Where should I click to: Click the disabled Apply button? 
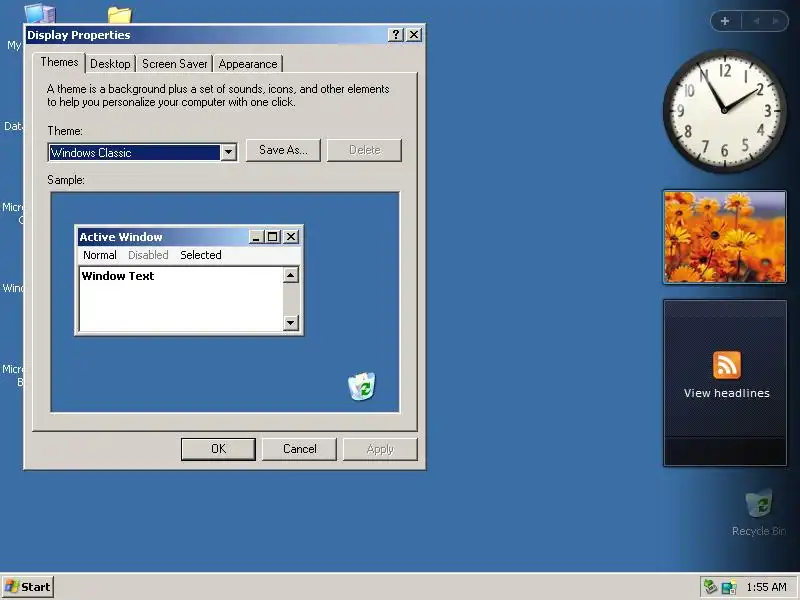point(380,449)
